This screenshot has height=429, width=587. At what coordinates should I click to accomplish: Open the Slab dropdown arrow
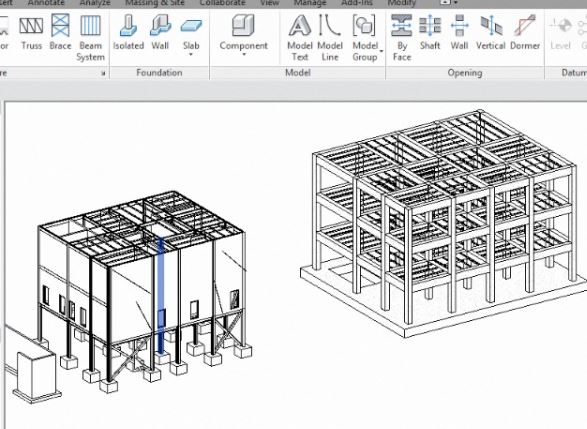tap(191, 55)
